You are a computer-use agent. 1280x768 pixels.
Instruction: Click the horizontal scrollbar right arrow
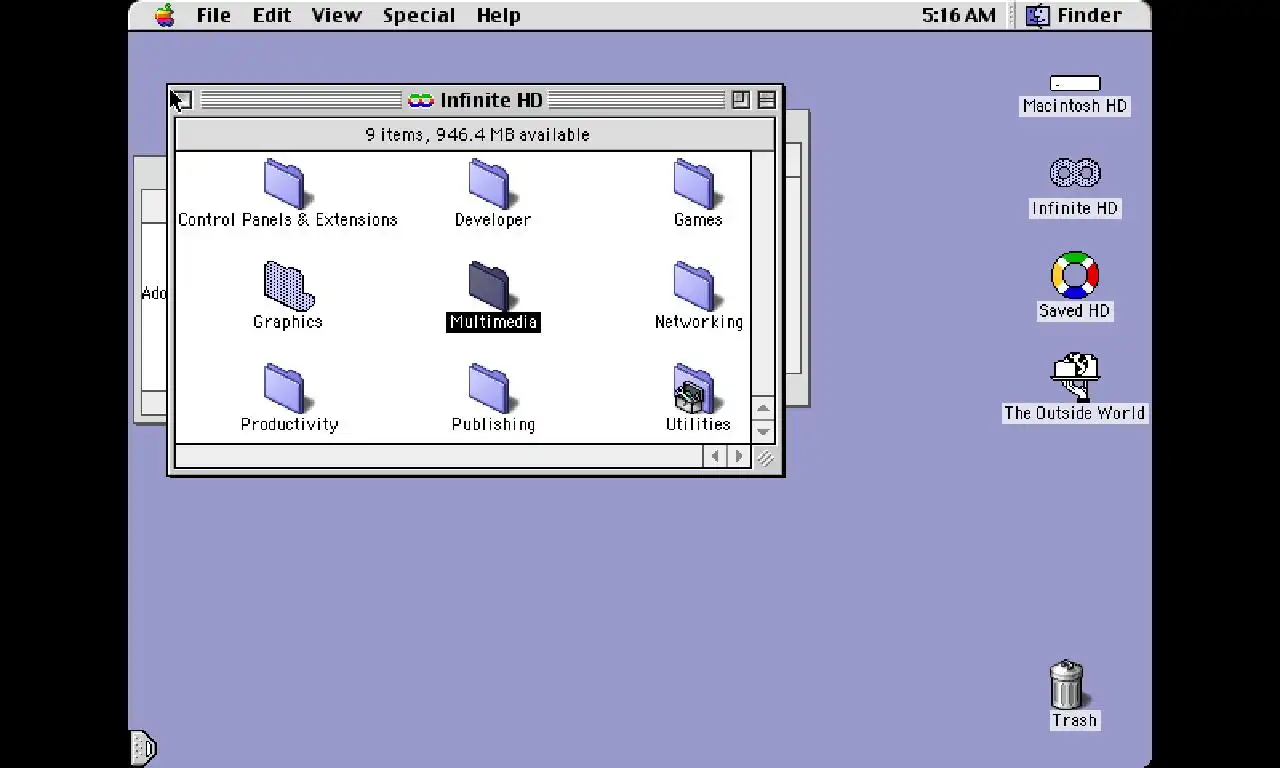[x=739, y=457]
